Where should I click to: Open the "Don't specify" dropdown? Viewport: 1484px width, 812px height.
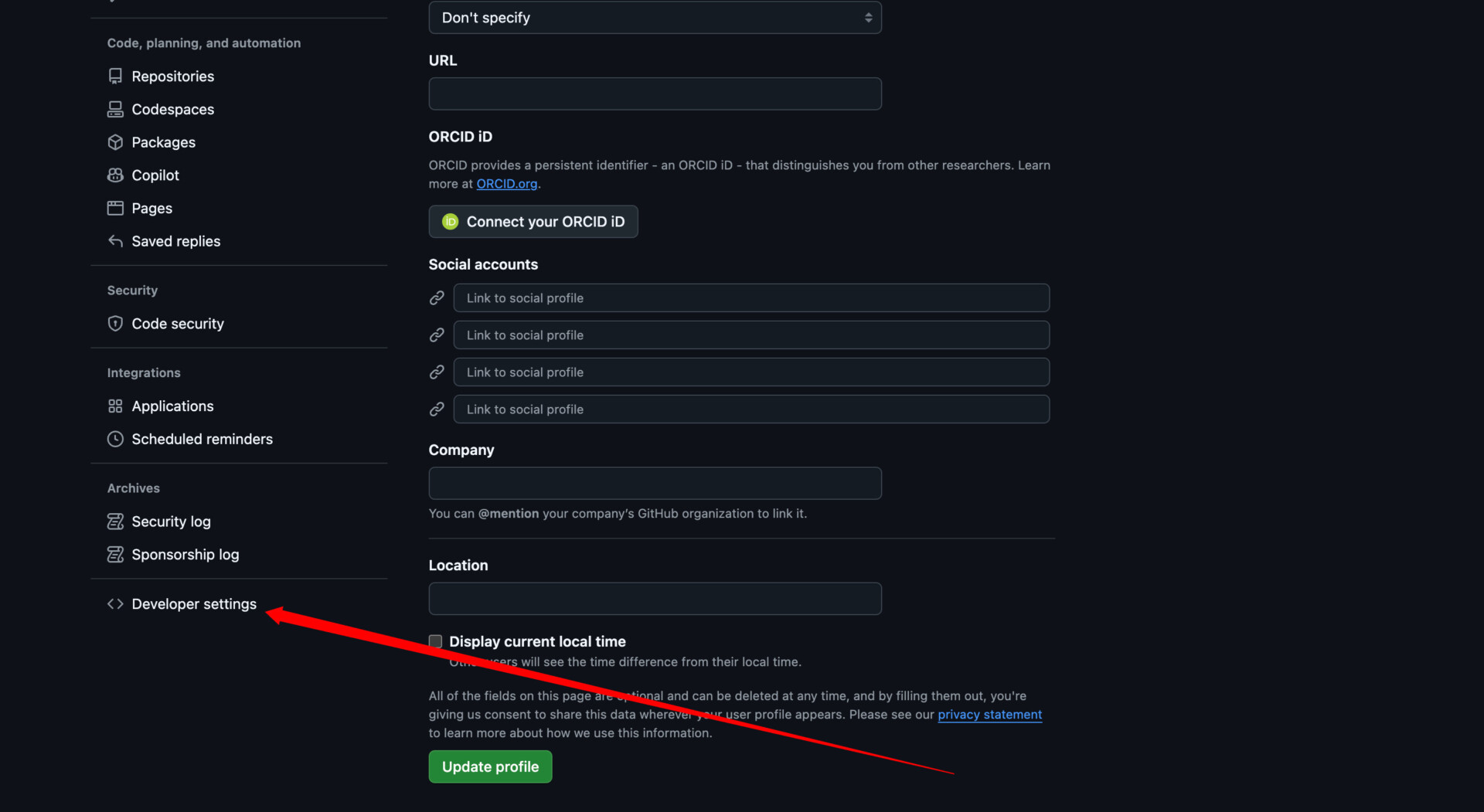coord(655,18)
